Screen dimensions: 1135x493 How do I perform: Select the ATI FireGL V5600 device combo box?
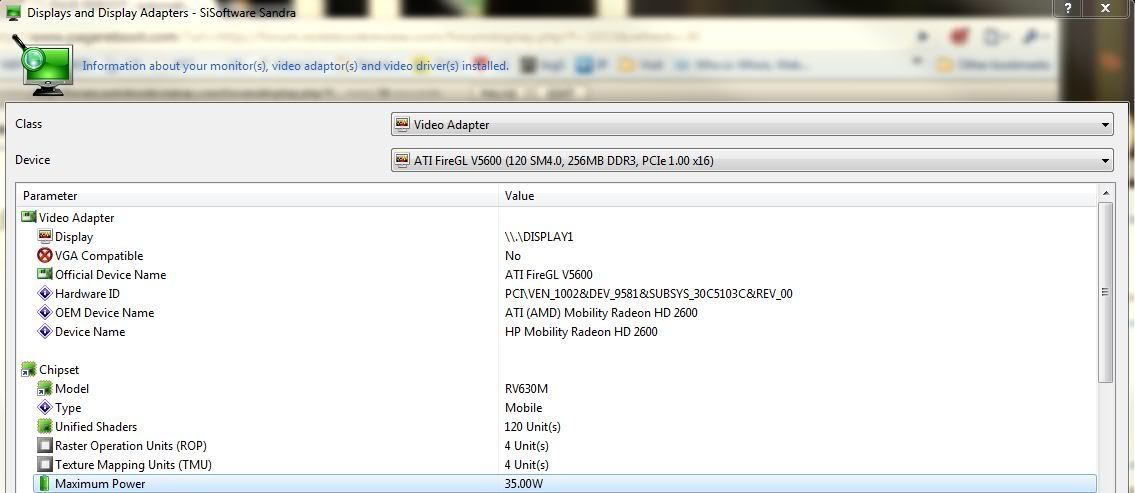(752, 160)
